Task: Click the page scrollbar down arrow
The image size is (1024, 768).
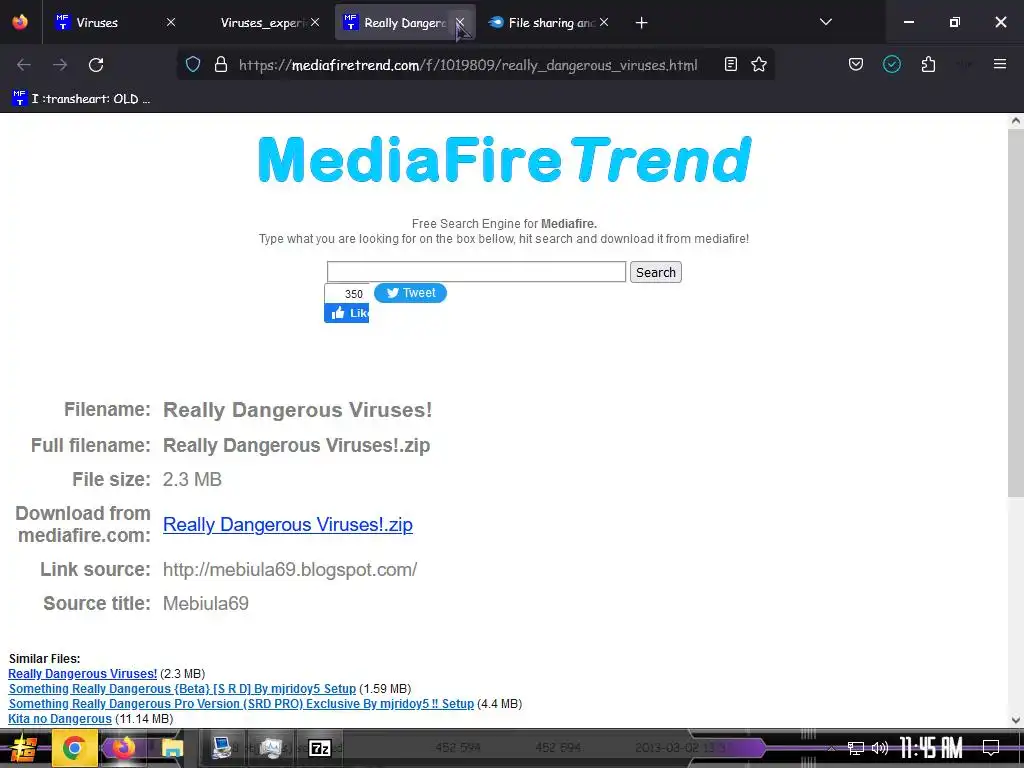Action: (1016, 720)
